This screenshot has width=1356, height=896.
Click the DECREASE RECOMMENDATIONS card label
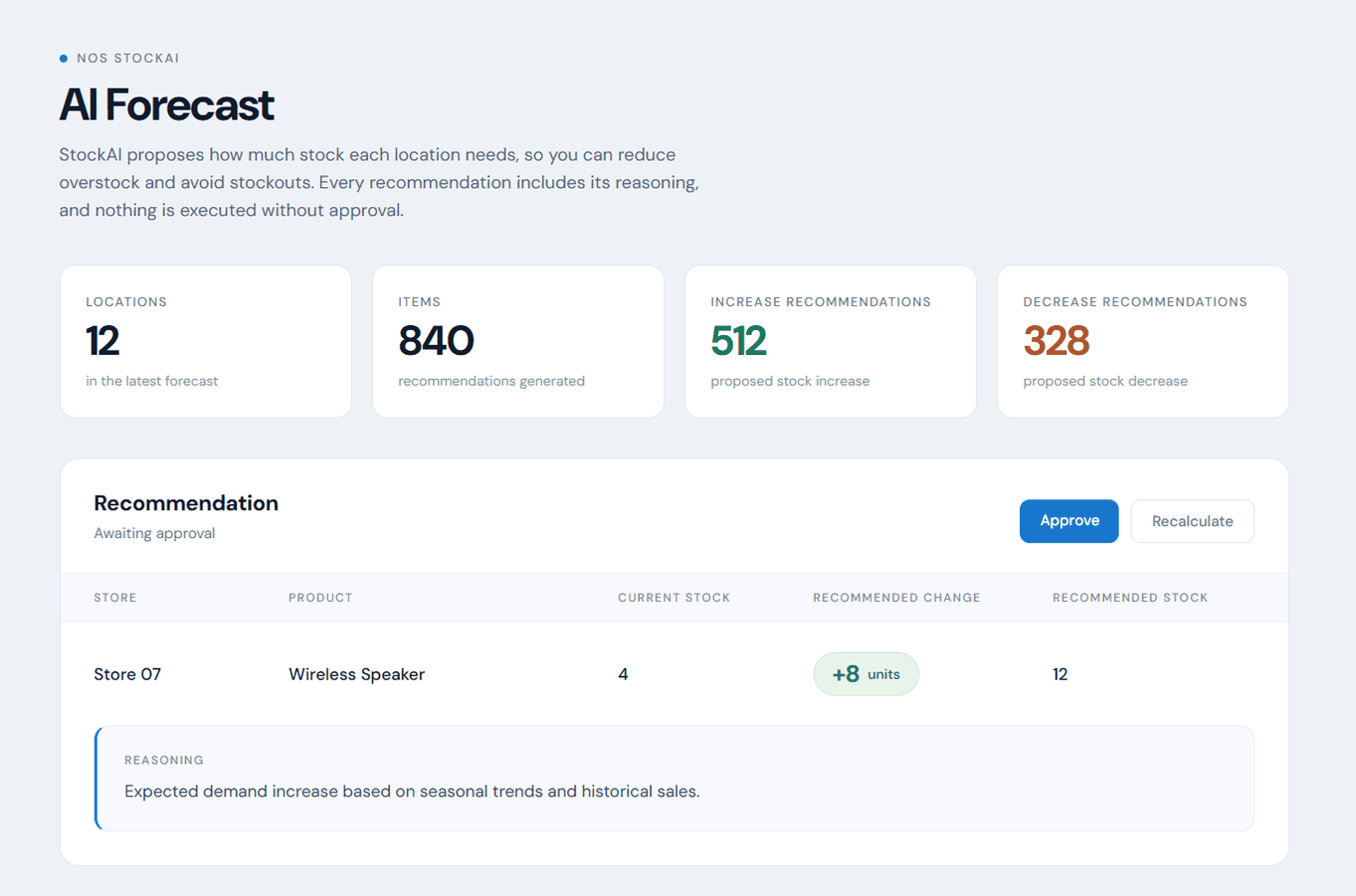tap(1135, 302)
